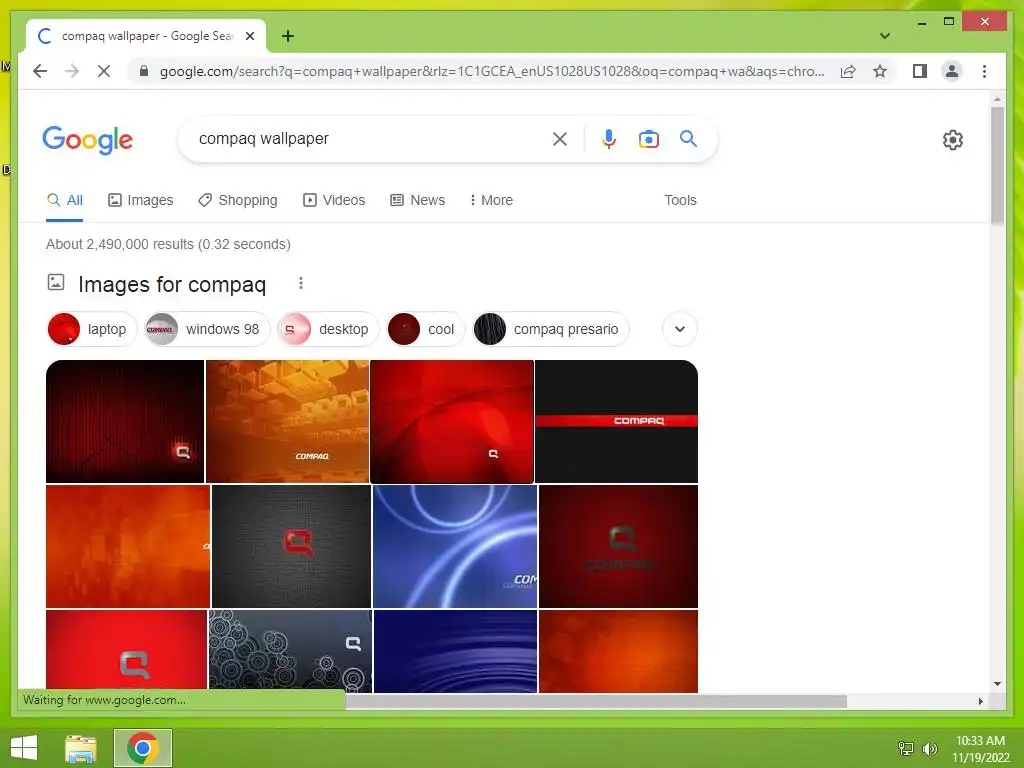Select the All results tab
1024x768 pixels.
(x=65, y=200)
